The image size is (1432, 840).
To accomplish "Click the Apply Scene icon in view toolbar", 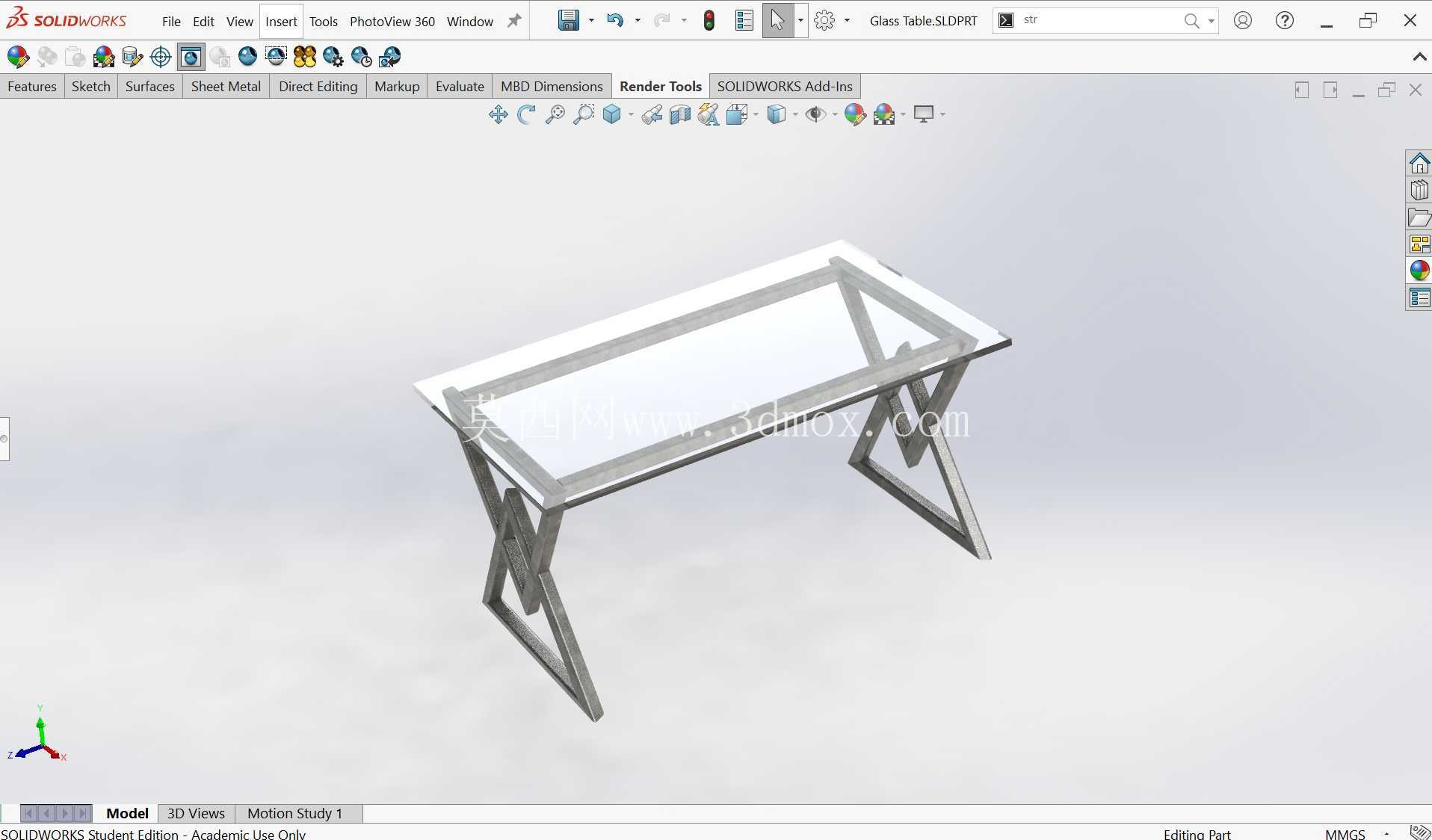I will tap(884, 114).
